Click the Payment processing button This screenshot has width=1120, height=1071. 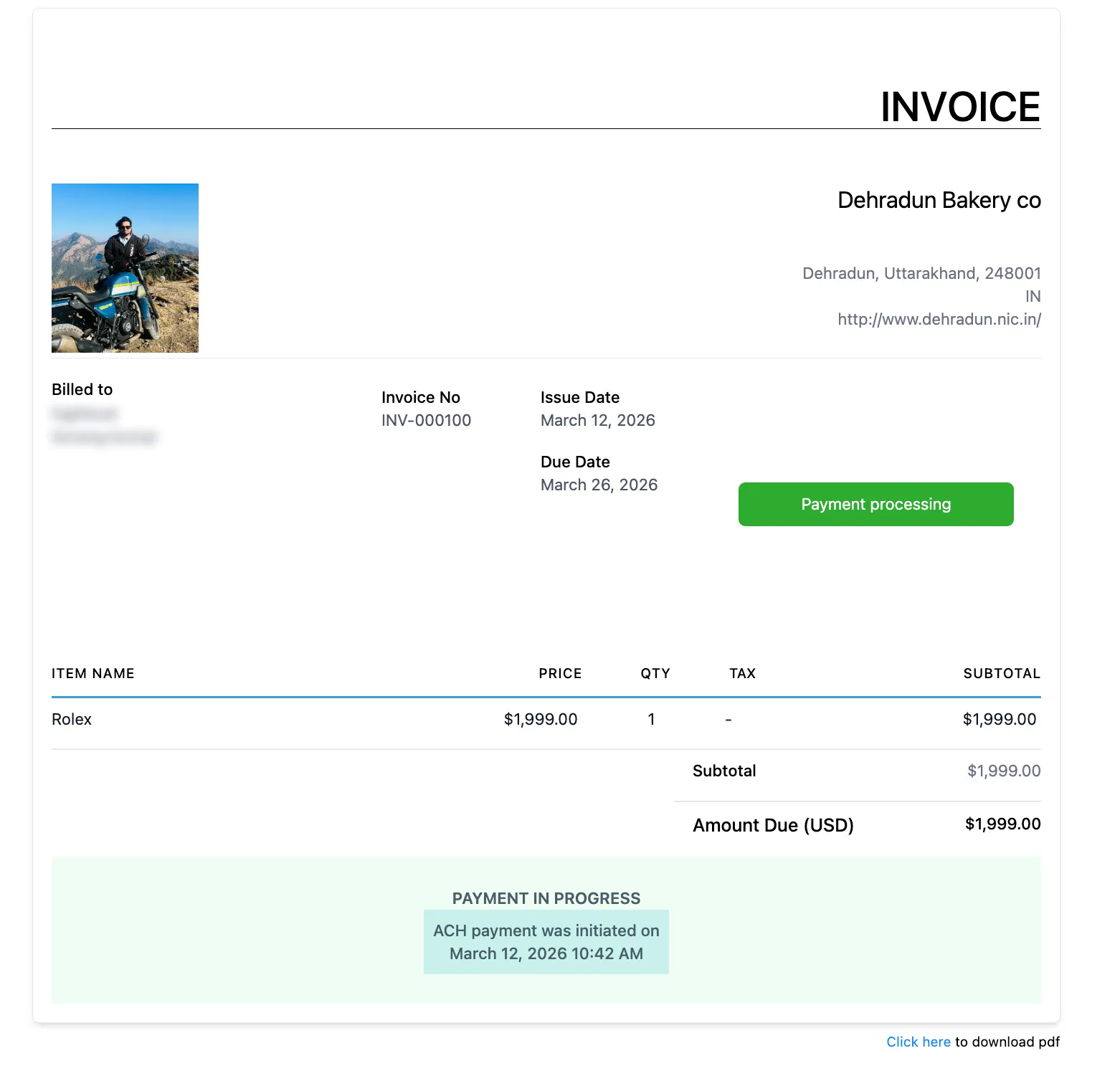875,504
